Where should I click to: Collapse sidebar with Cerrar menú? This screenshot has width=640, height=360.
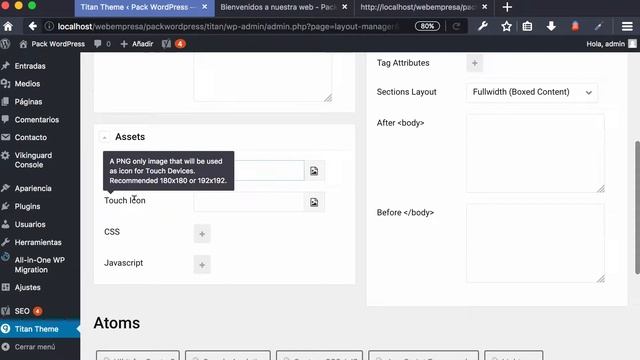(35, 347)
